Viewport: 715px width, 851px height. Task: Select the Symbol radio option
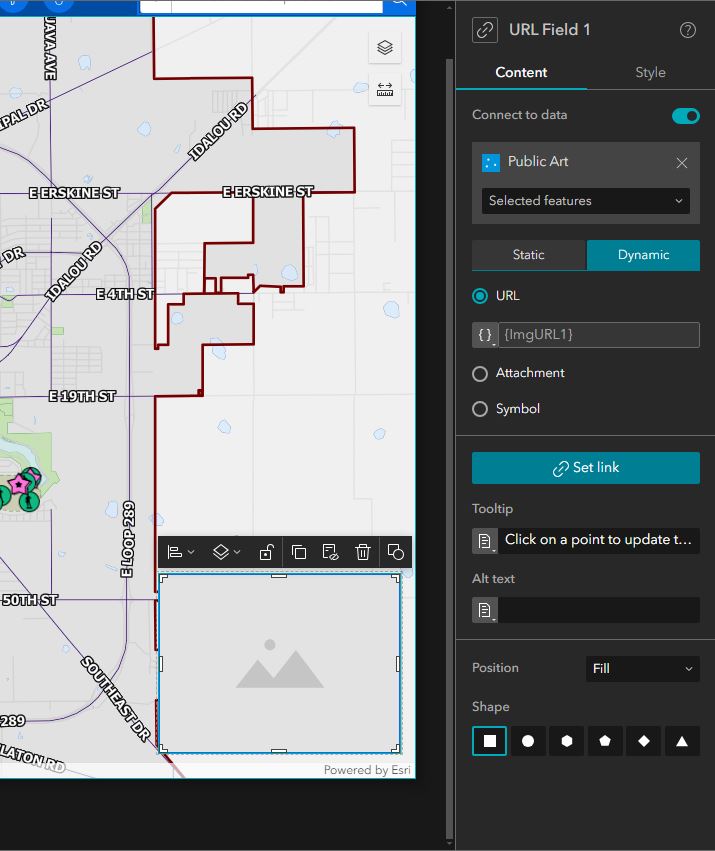[480, 409]
